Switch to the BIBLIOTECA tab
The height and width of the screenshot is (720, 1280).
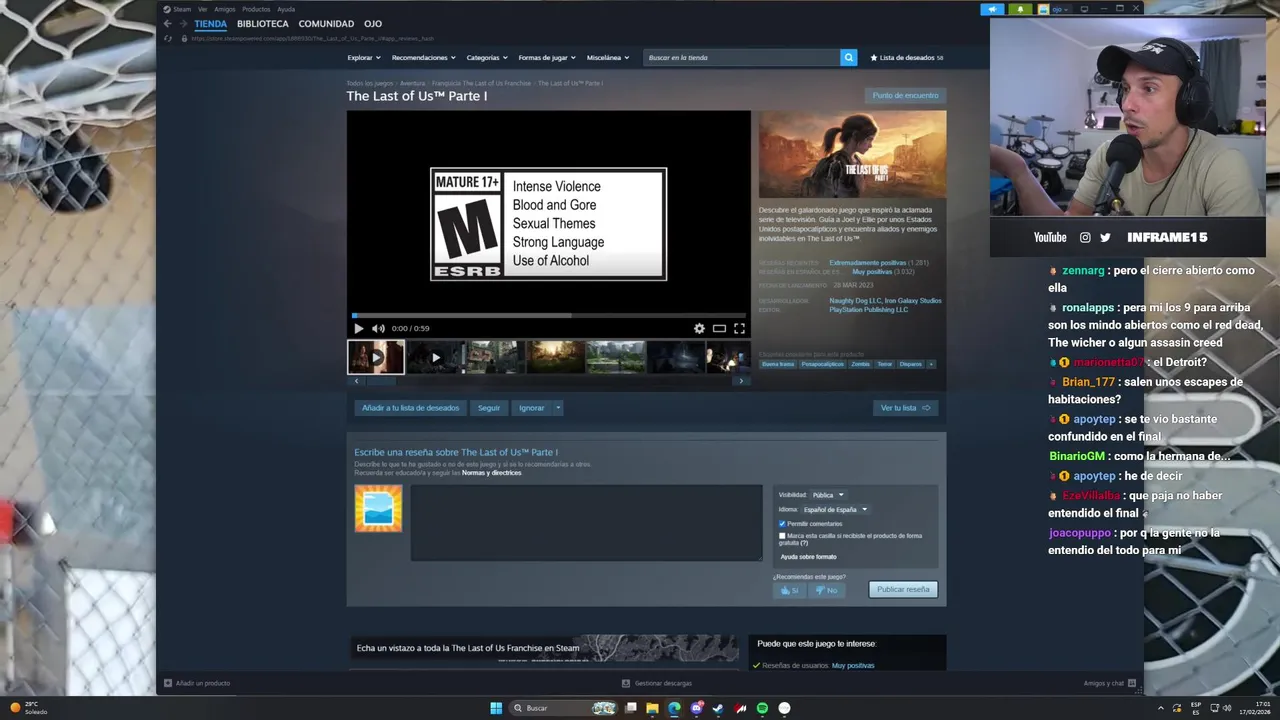[263, 24]
